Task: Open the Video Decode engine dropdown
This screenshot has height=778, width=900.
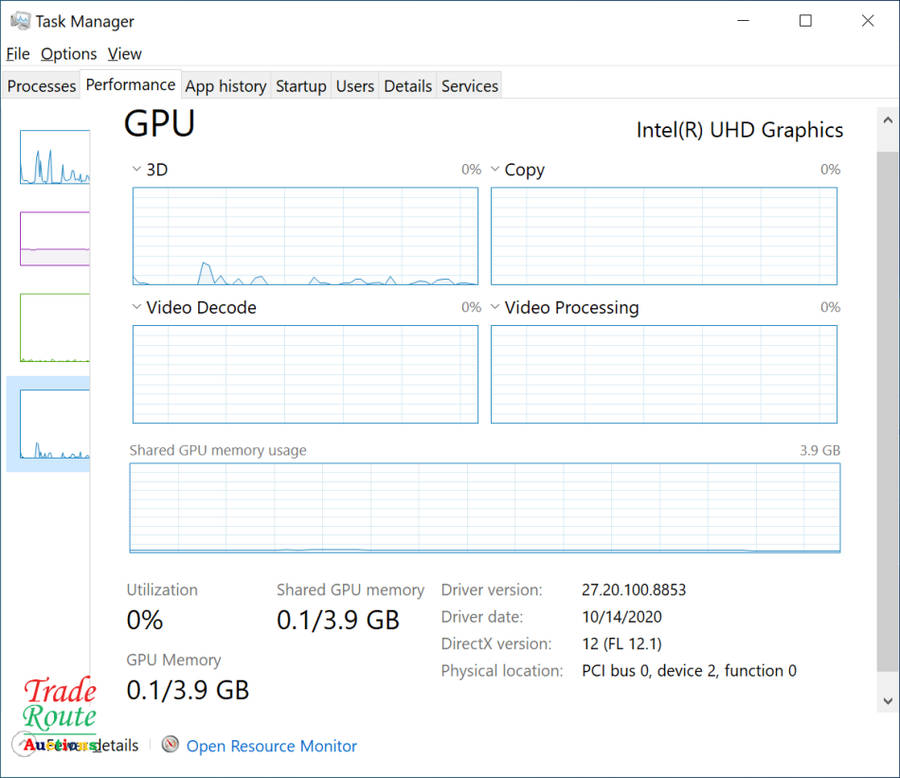Action: [x=137, y=308]
